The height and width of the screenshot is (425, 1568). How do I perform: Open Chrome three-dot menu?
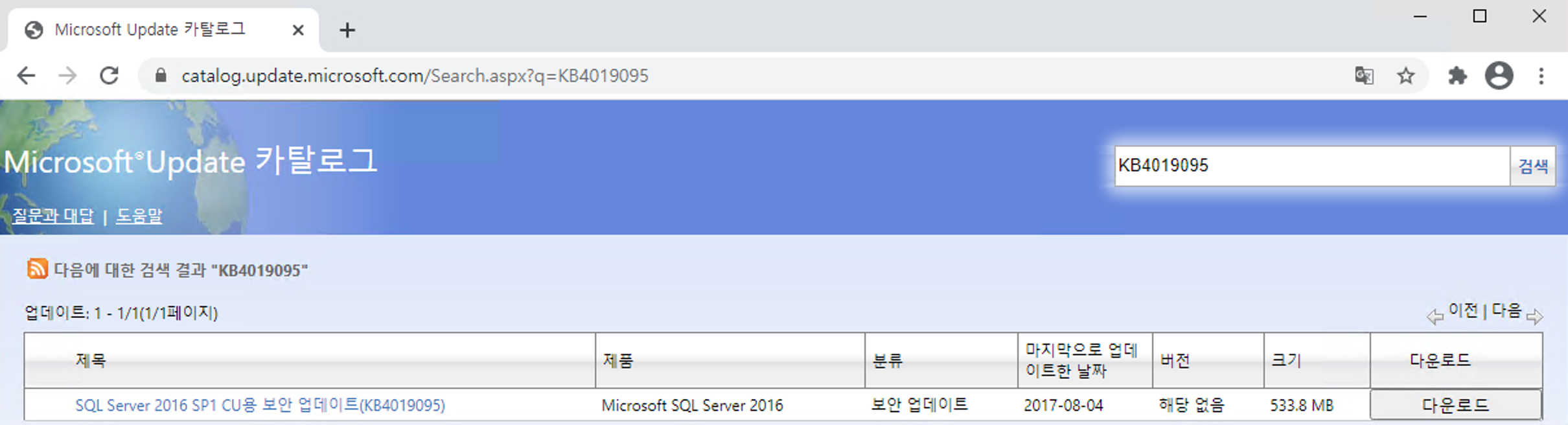[x=1541, y=76]
